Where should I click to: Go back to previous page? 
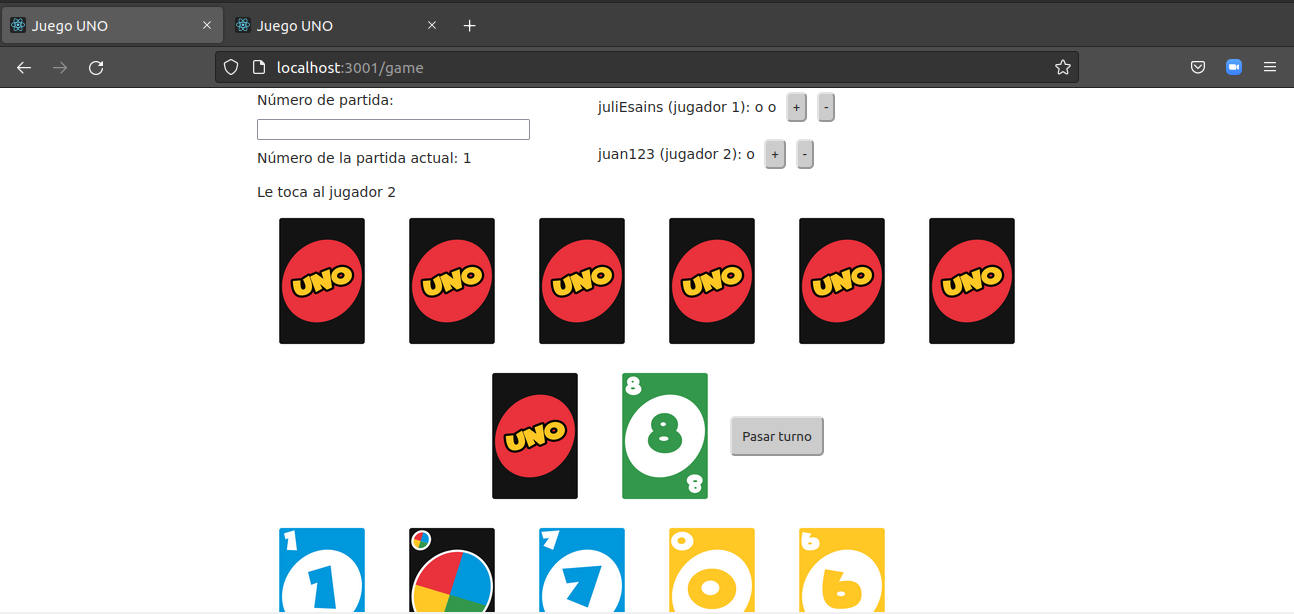(24, 67)
